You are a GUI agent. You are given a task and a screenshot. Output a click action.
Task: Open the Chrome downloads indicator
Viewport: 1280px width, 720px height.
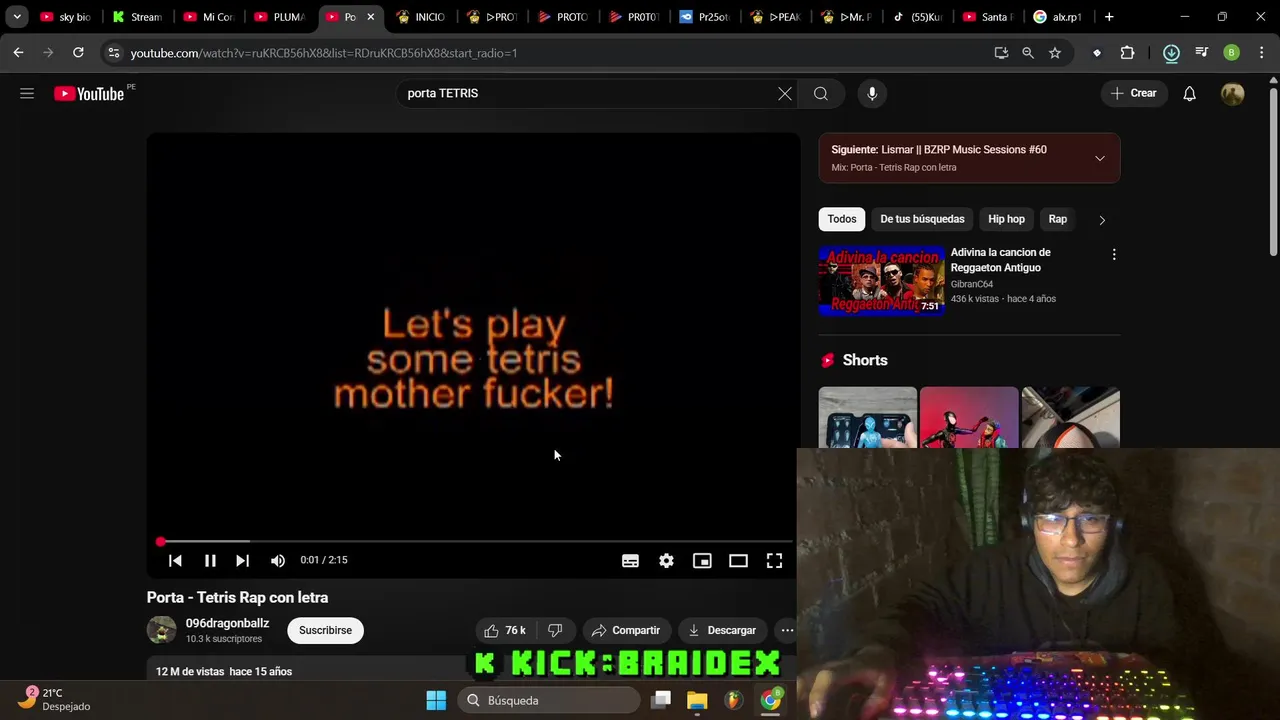click(1171, 53)
